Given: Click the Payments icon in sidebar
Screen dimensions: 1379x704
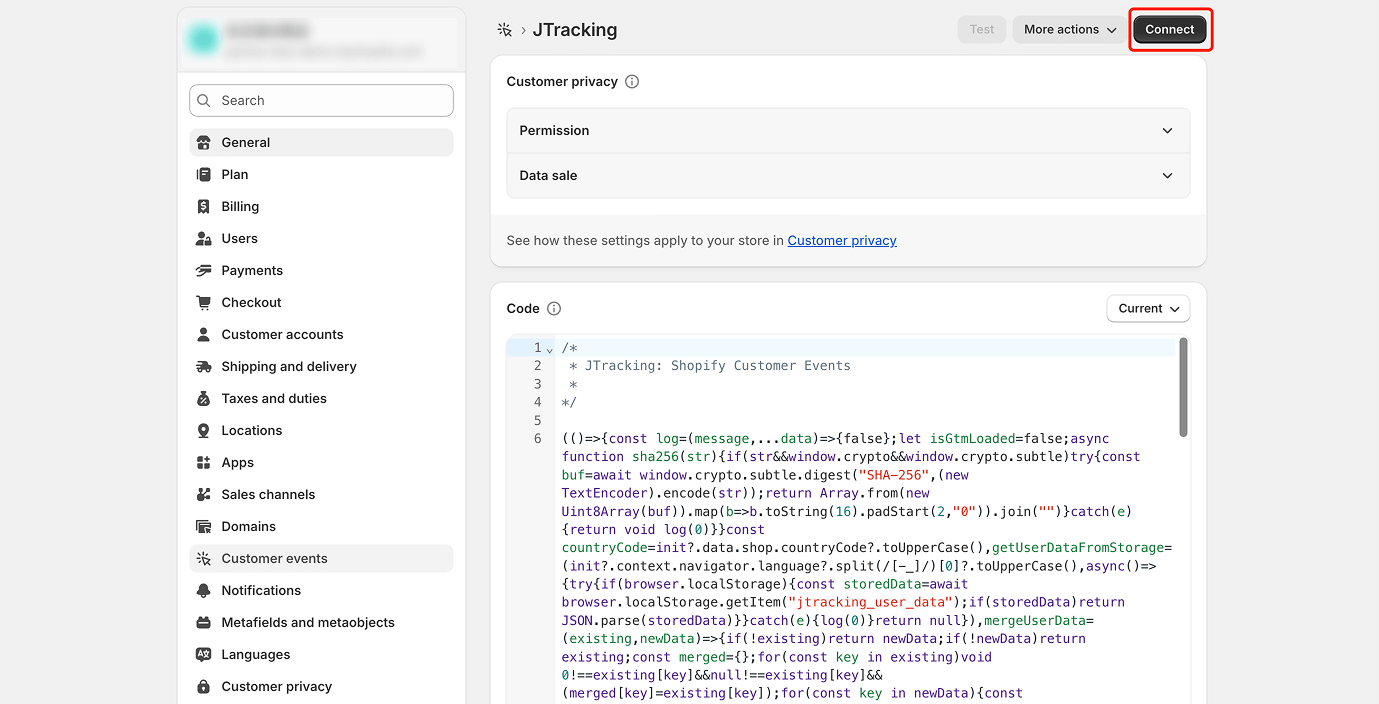Looking at the screenshot, I should click(x=204, y=271).
